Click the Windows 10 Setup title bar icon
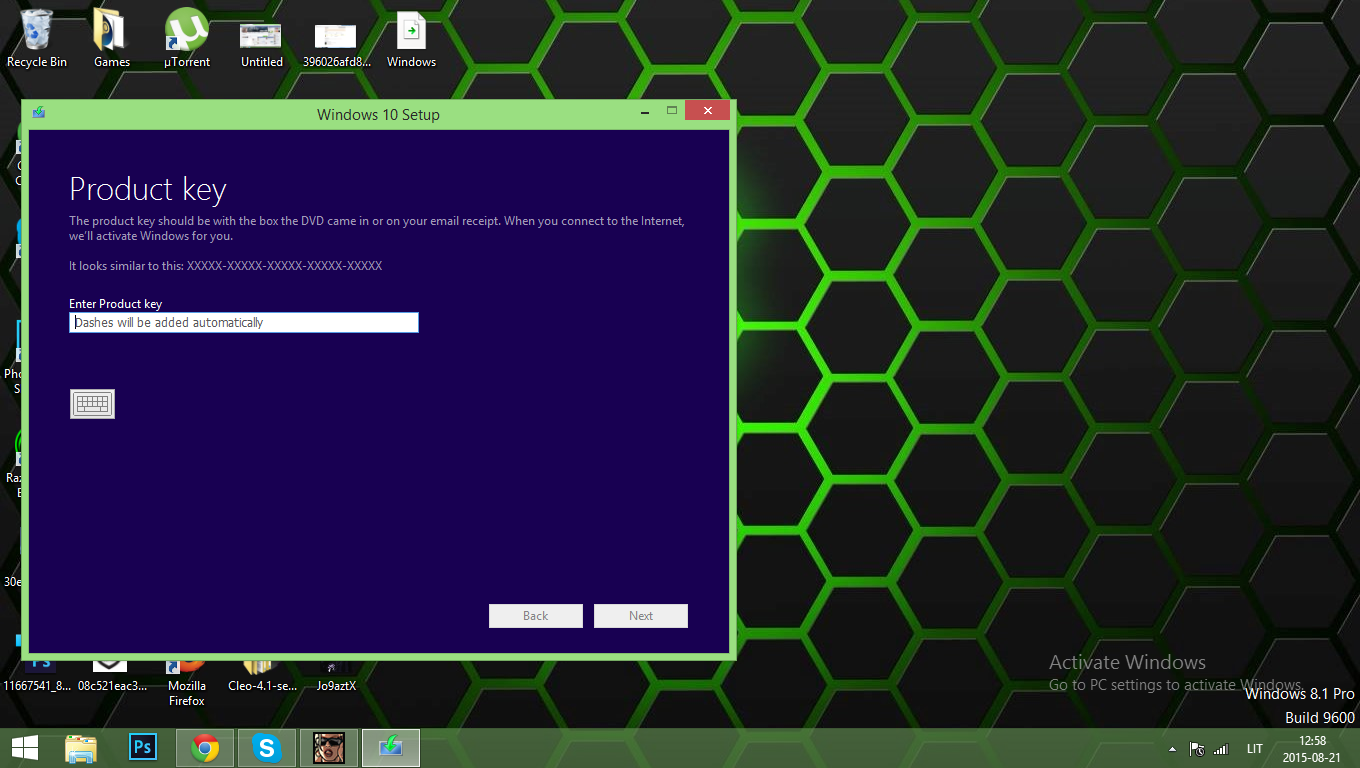 (x=38, y=112)
